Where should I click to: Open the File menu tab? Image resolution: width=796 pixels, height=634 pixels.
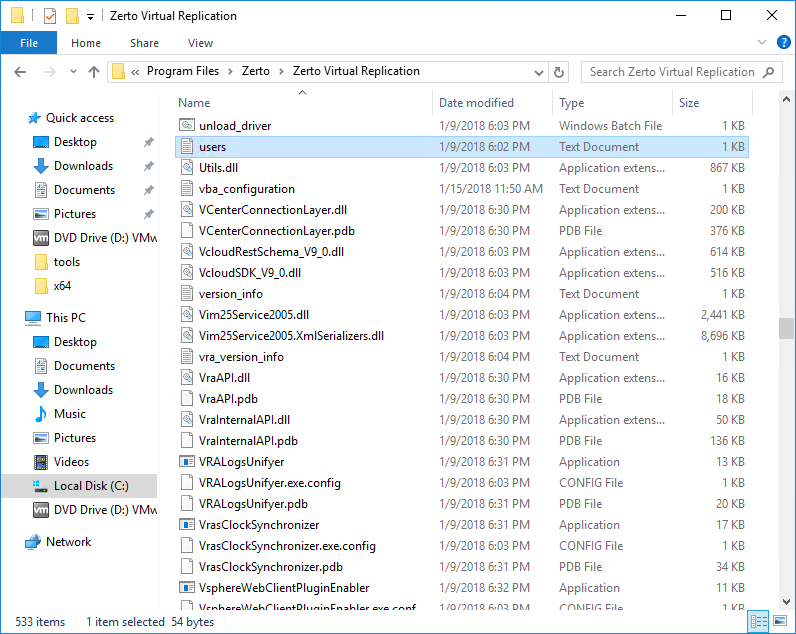tap(29, 43)
